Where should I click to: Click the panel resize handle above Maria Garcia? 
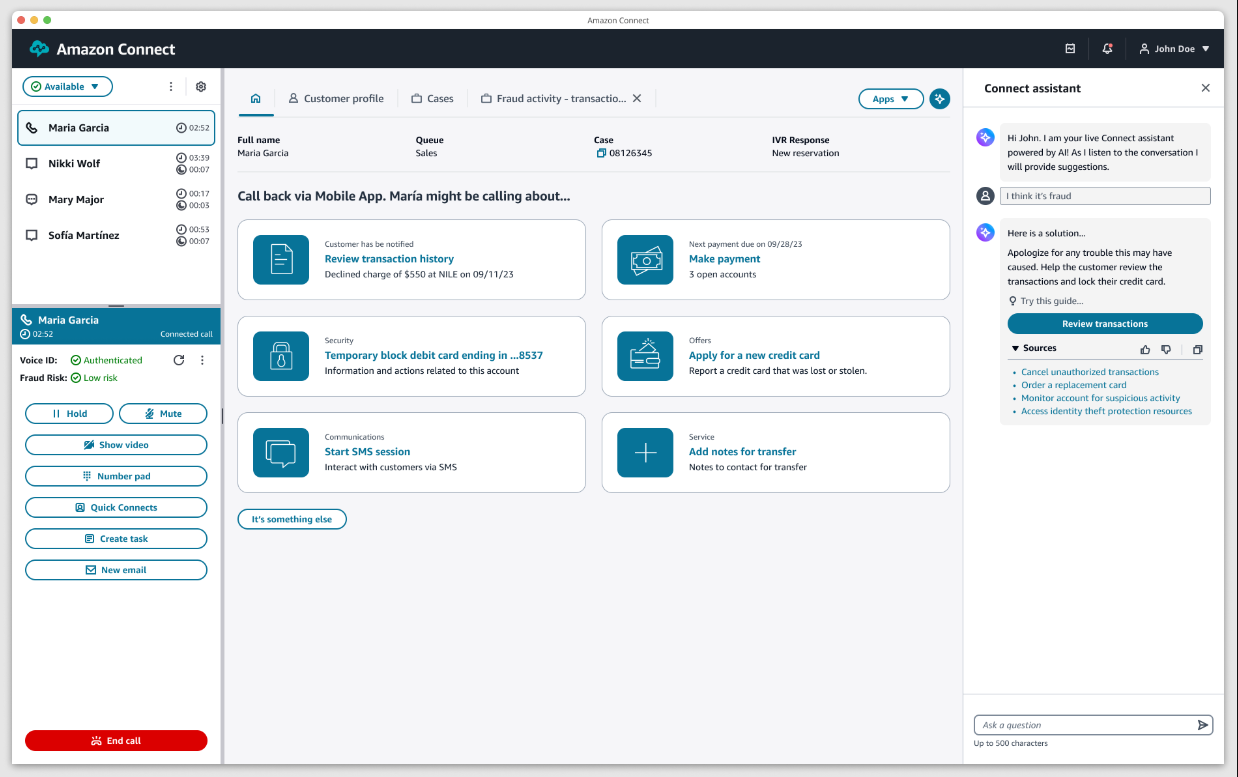click(116, 306)
